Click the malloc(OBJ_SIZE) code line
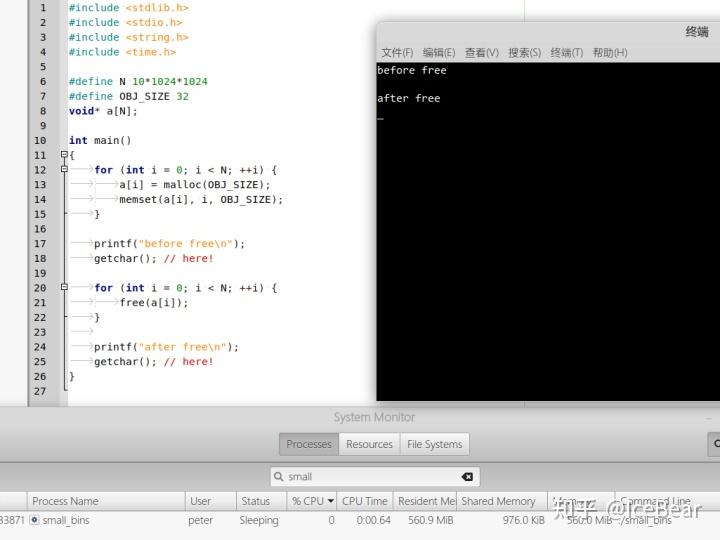The image size is (720, 540). pos(195,185)
